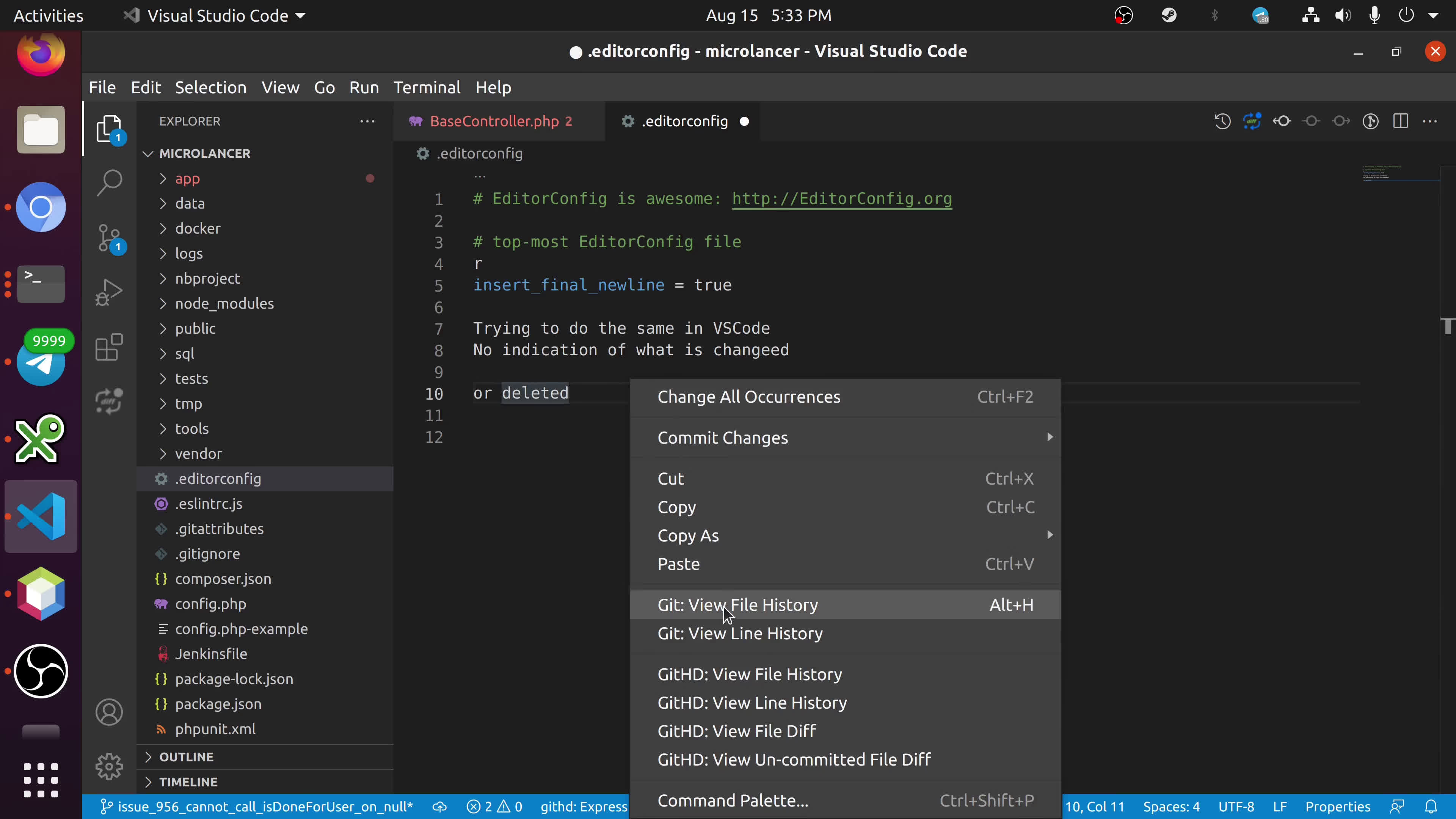Open the Timeline history icon in the editor toolbar
1456x819 pixels.
[x=1222, y=121]
